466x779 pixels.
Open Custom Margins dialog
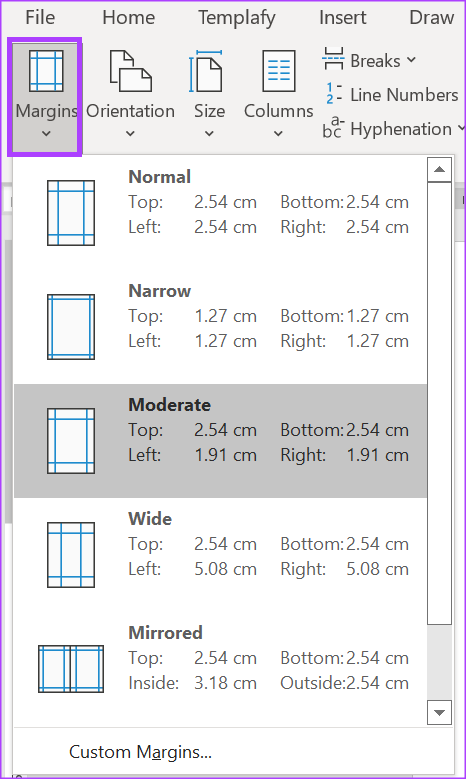click(x=141, y=752)
